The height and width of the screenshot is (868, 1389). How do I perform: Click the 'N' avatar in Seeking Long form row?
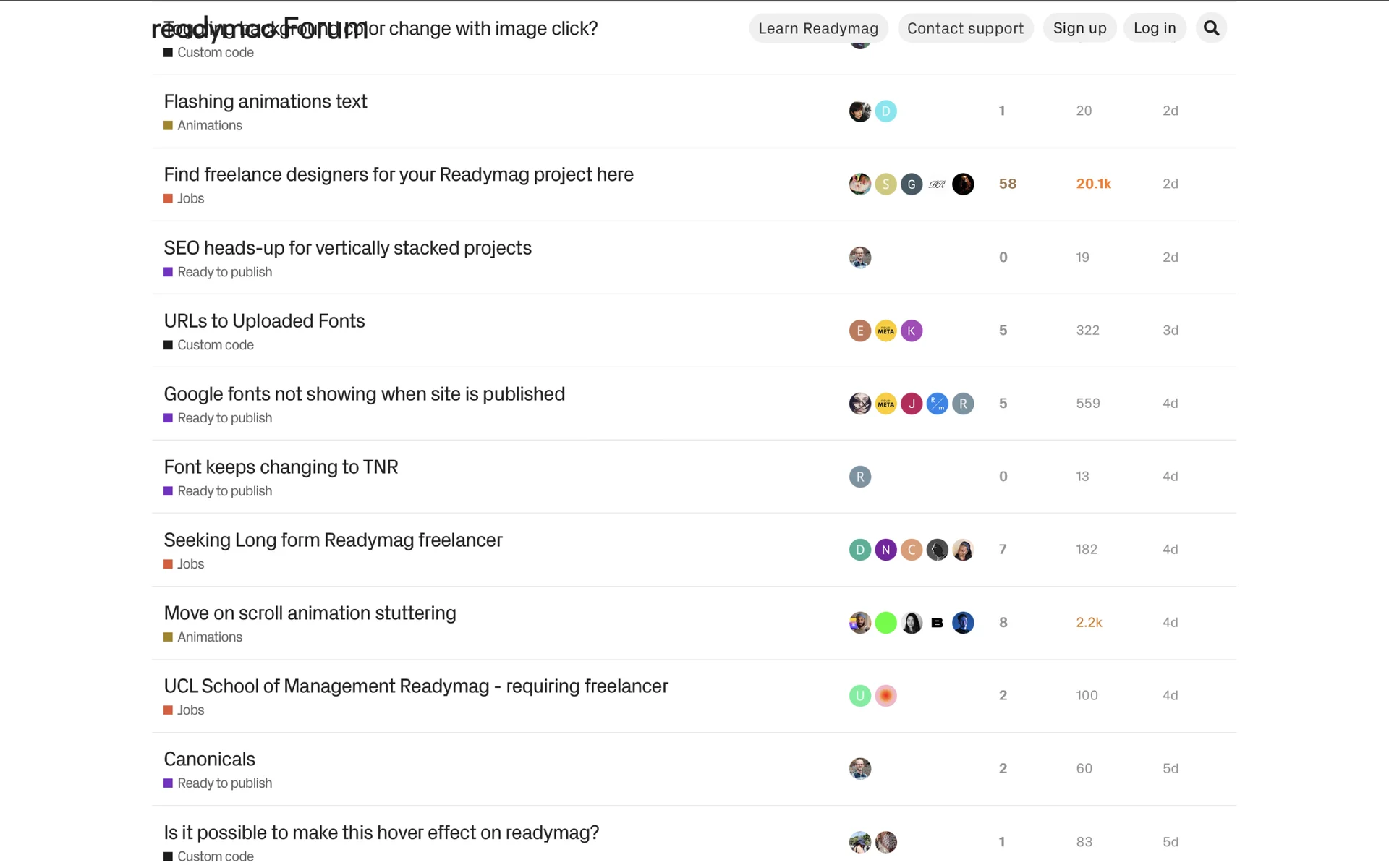coord(885,550)
